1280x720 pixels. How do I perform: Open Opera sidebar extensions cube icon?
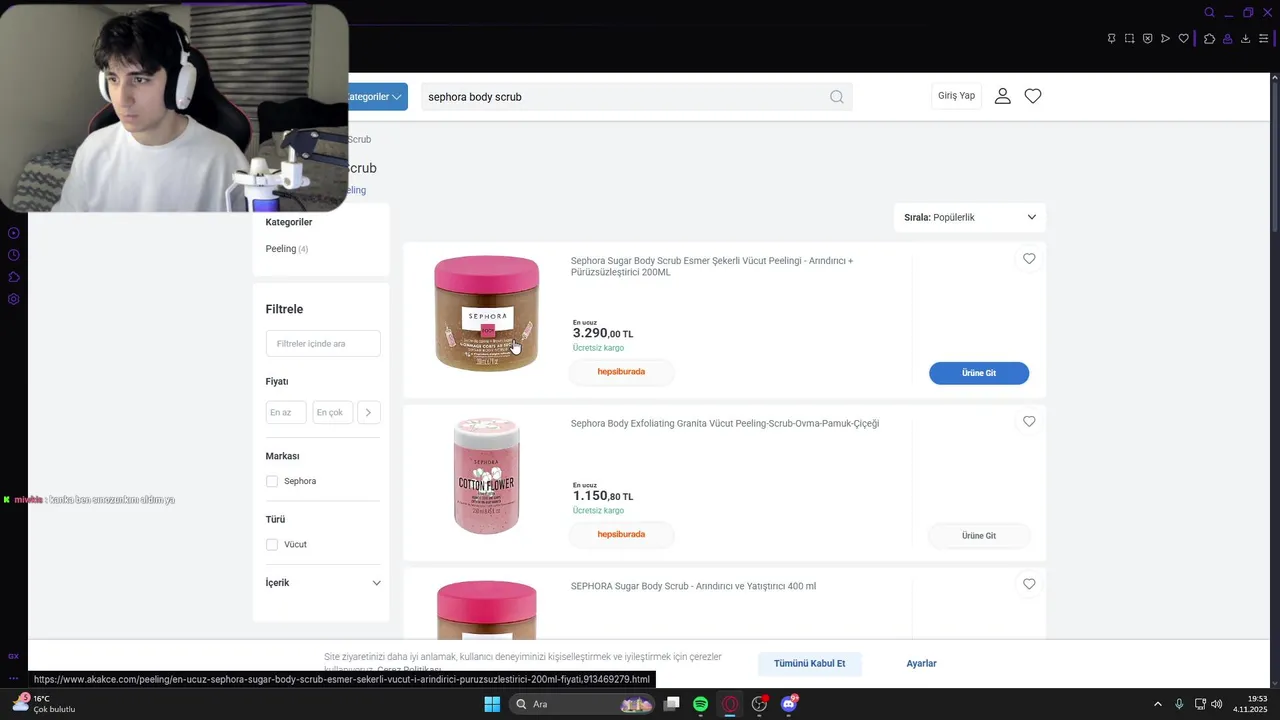tap(13, 277)
